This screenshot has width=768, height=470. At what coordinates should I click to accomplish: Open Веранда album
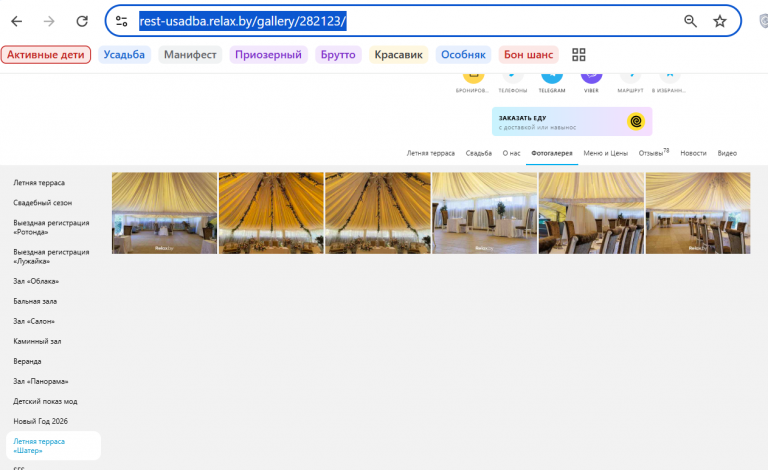27,361
